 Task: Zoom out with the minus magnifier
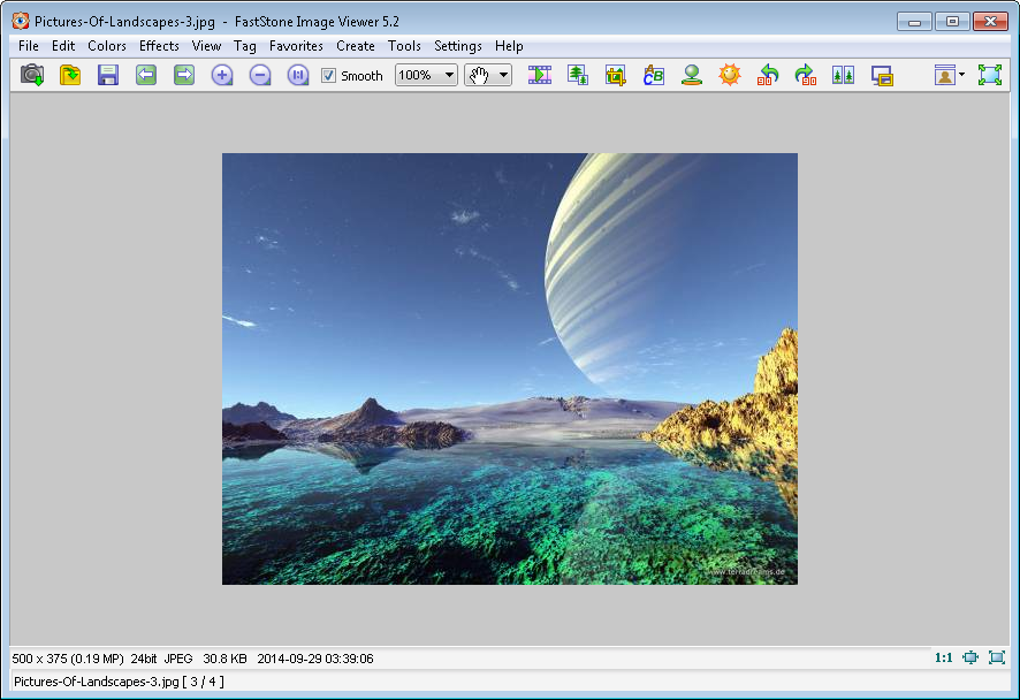coord(260,75)
